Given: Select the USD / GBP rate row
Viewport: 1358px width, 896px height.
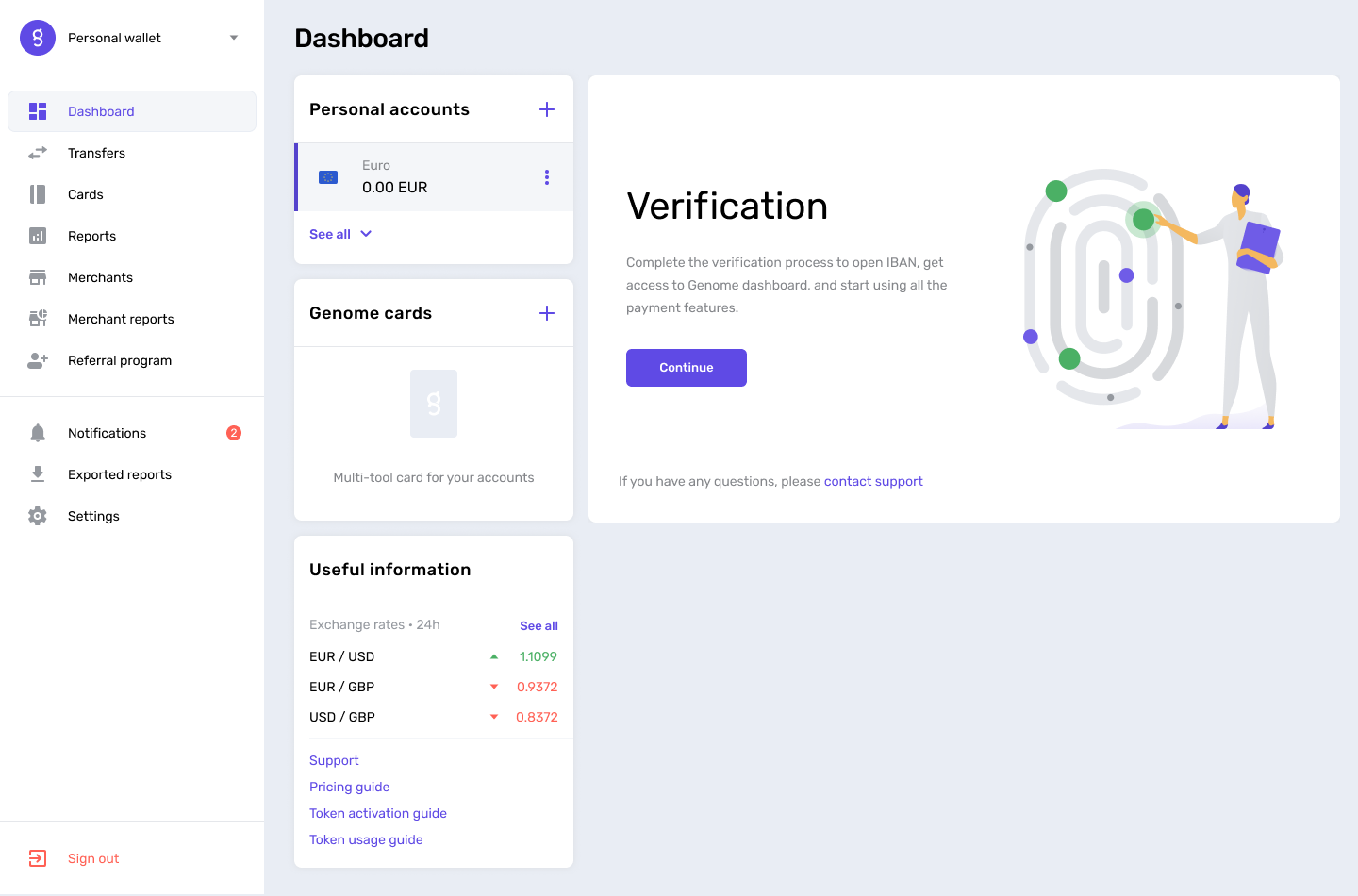Looking at the screenshot, I should [x=434, y=717].
